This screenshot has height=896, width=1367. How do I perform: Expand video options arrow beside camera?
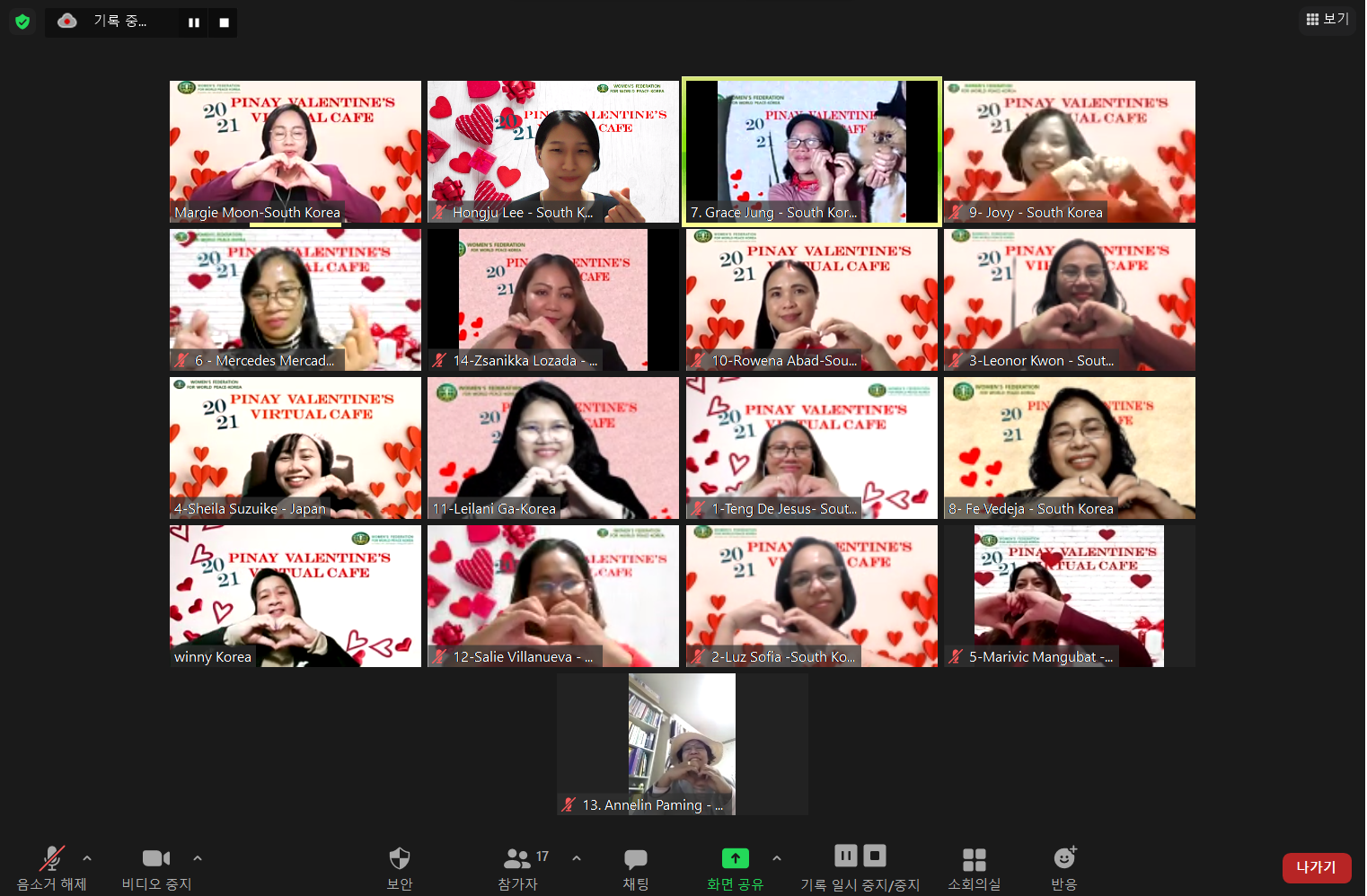pos(198,858)
